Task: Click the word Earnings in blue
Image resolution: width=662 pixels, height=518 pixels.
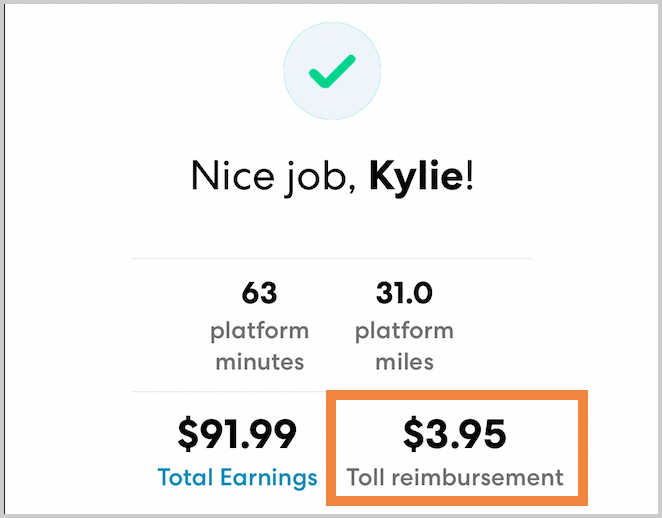Action: (269, 478)
